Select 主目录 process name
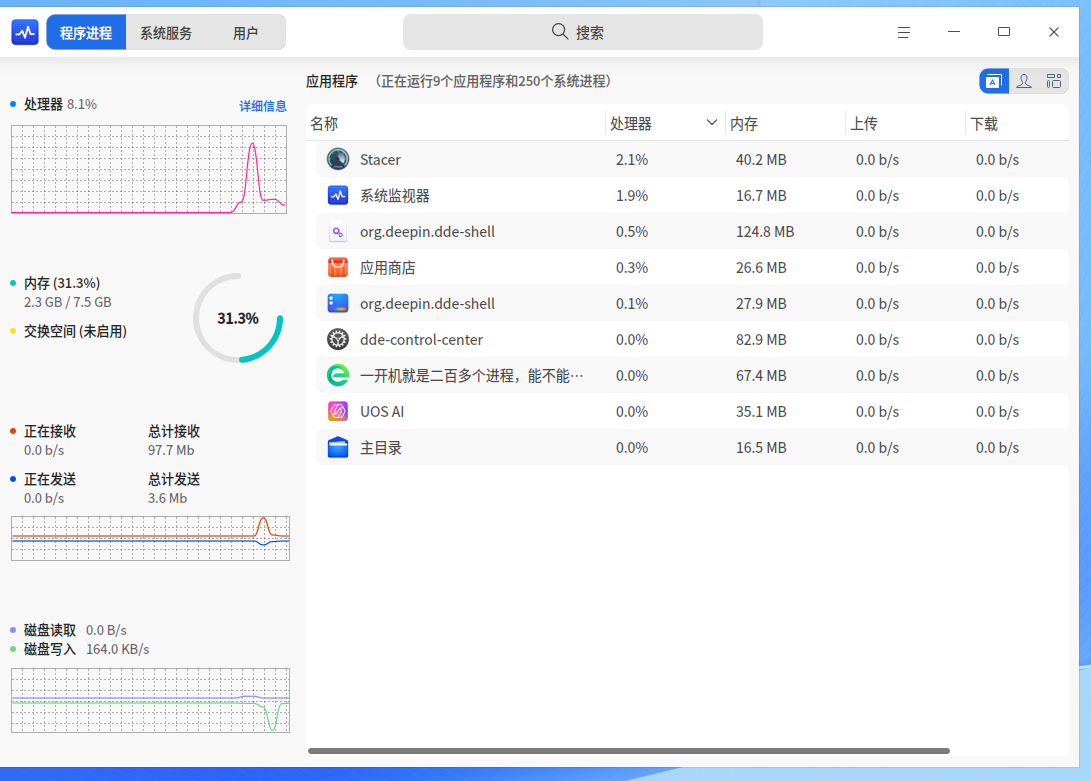The height and width of the screenshot is (781, 1091). (381, 448)
